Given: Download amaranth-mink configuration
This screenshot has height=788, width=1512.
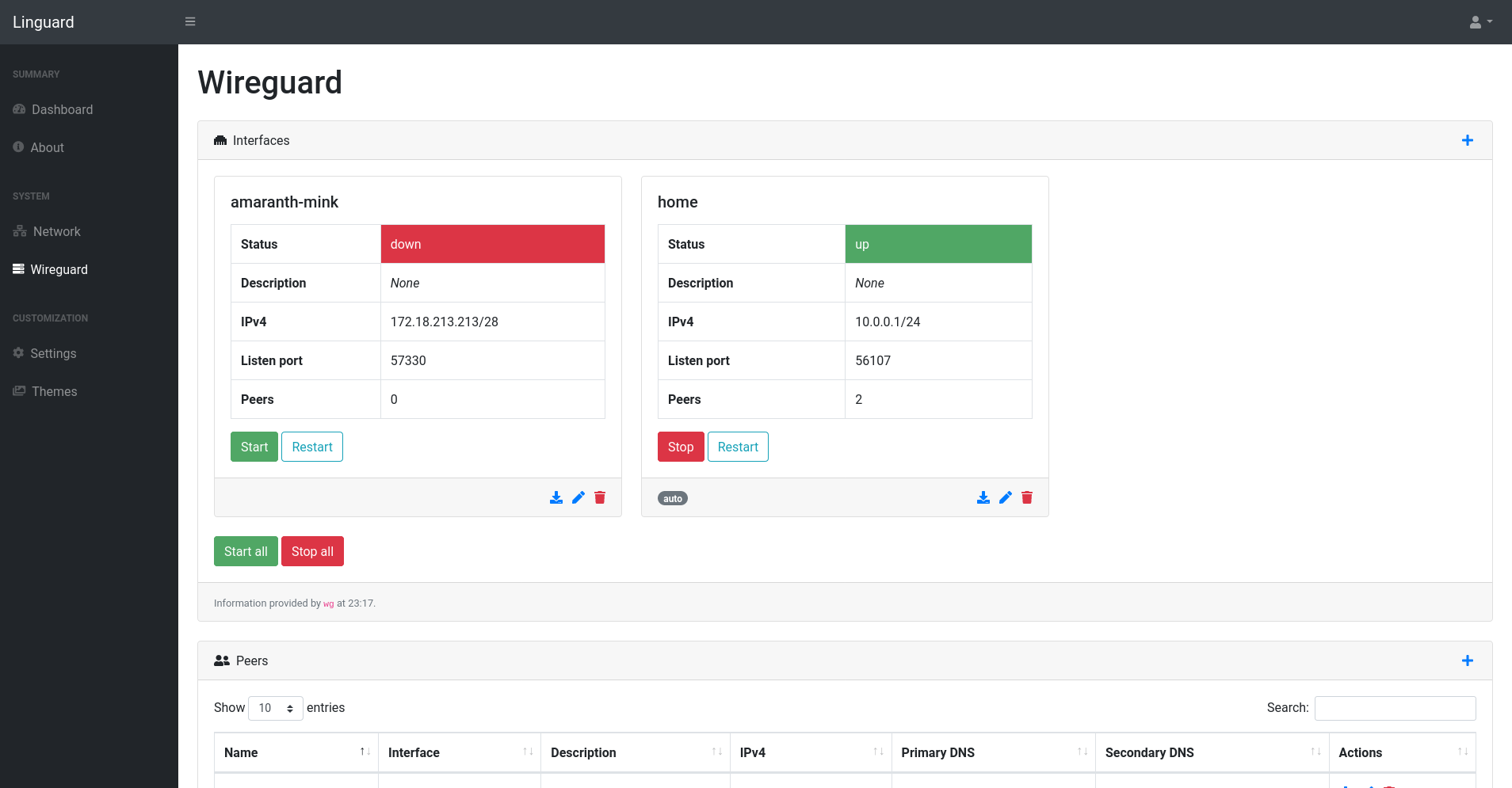Looking at the screenshot, I should (556, 497).
